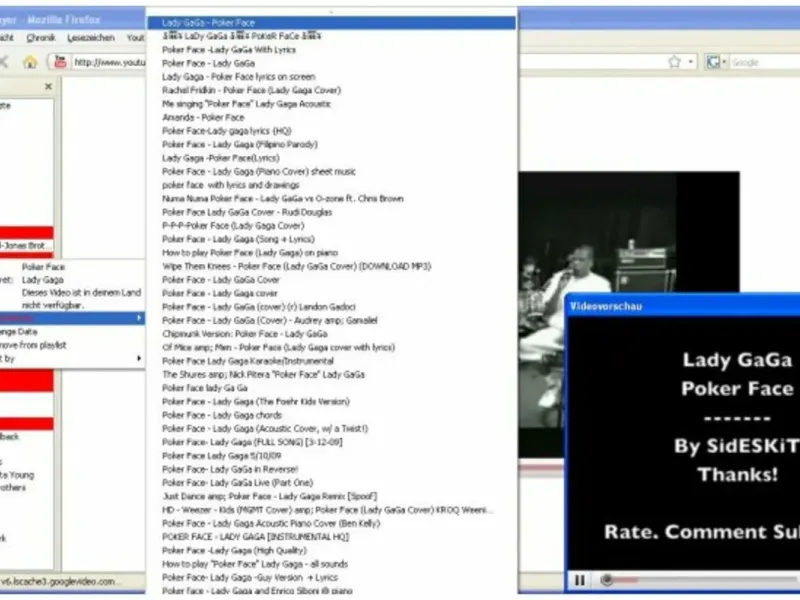The width and height of the screenshot is (800, 600).
Task: Choose 'Change Data' in the context menu
Action: [72, 332]
